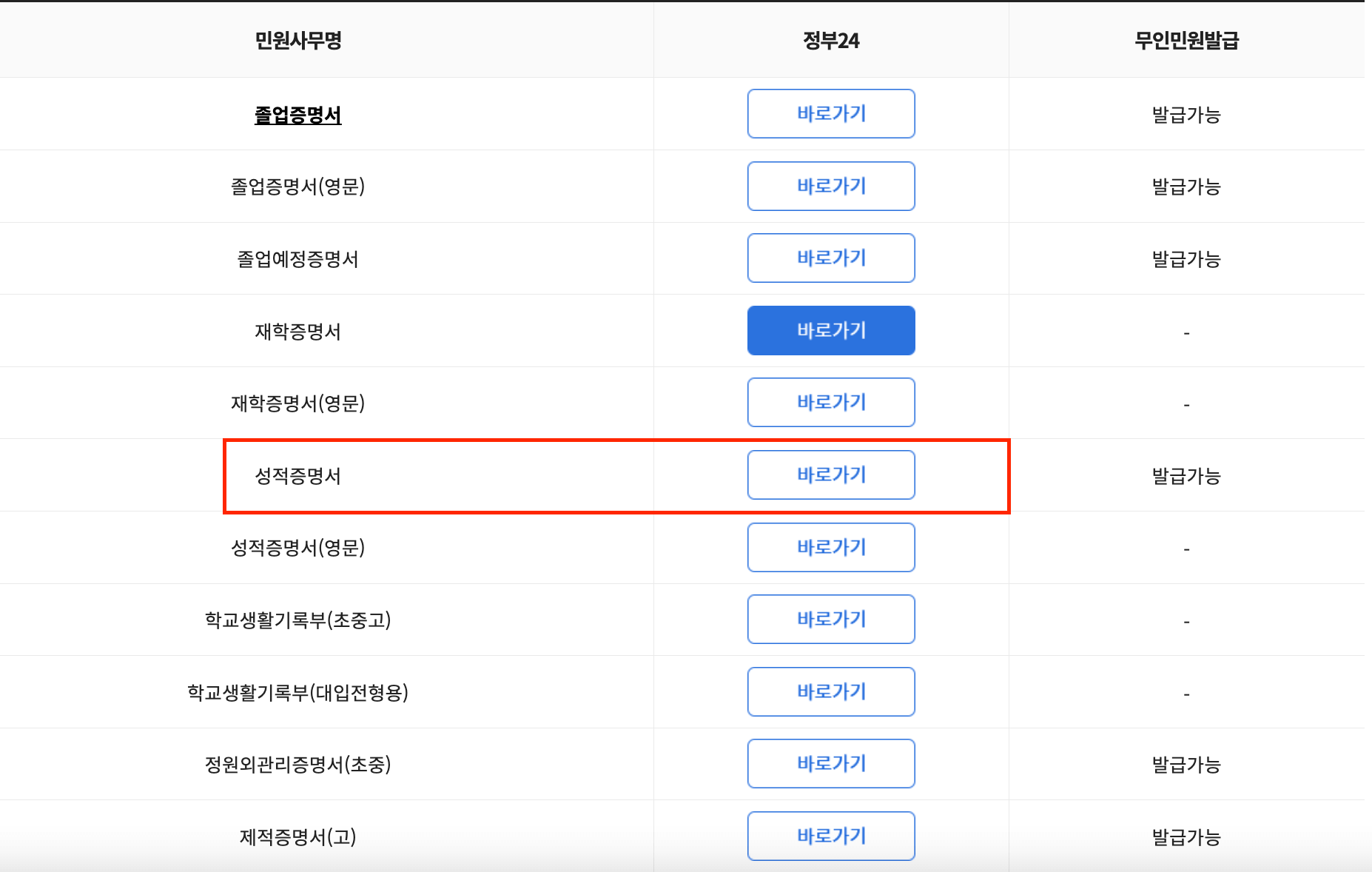Click 바로가기 button for 졸업증명서(영문)
This screenshot has height=872, width=1372.
pyautogui.click(x=831, y=186)
